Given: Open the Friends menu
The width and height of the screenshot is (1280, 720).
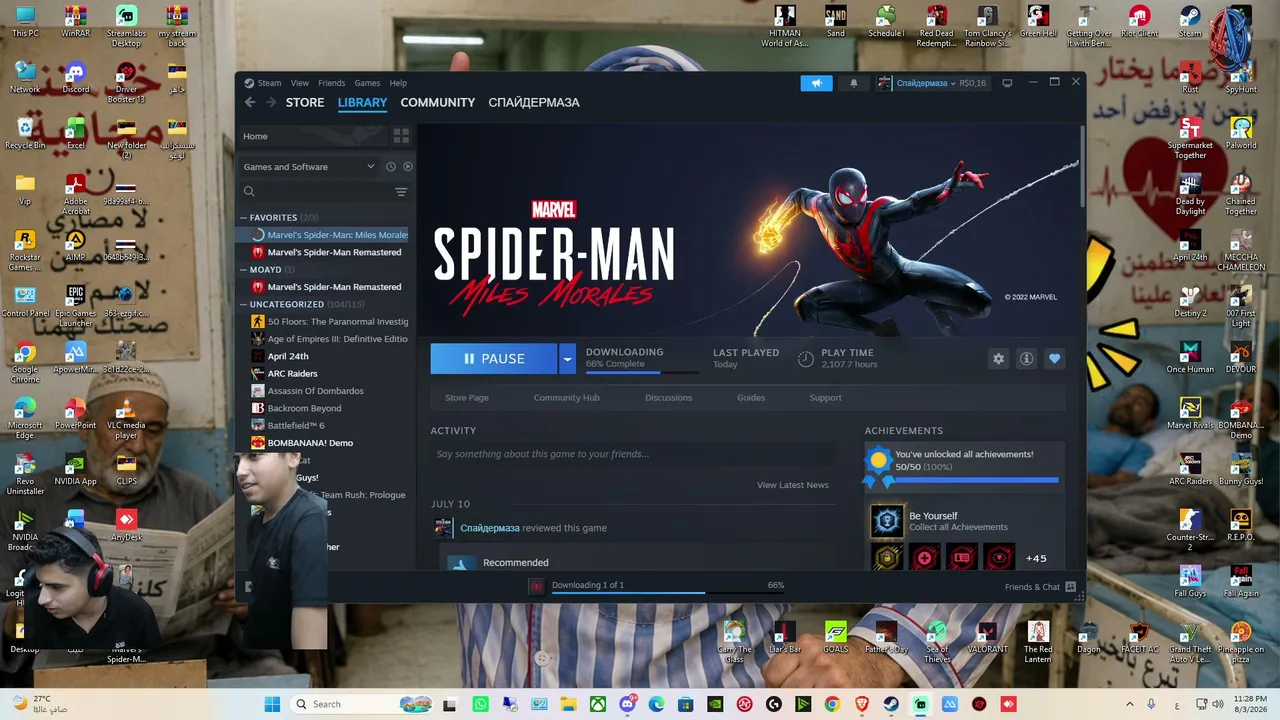Looking at the screenshot, I should 332,83.
